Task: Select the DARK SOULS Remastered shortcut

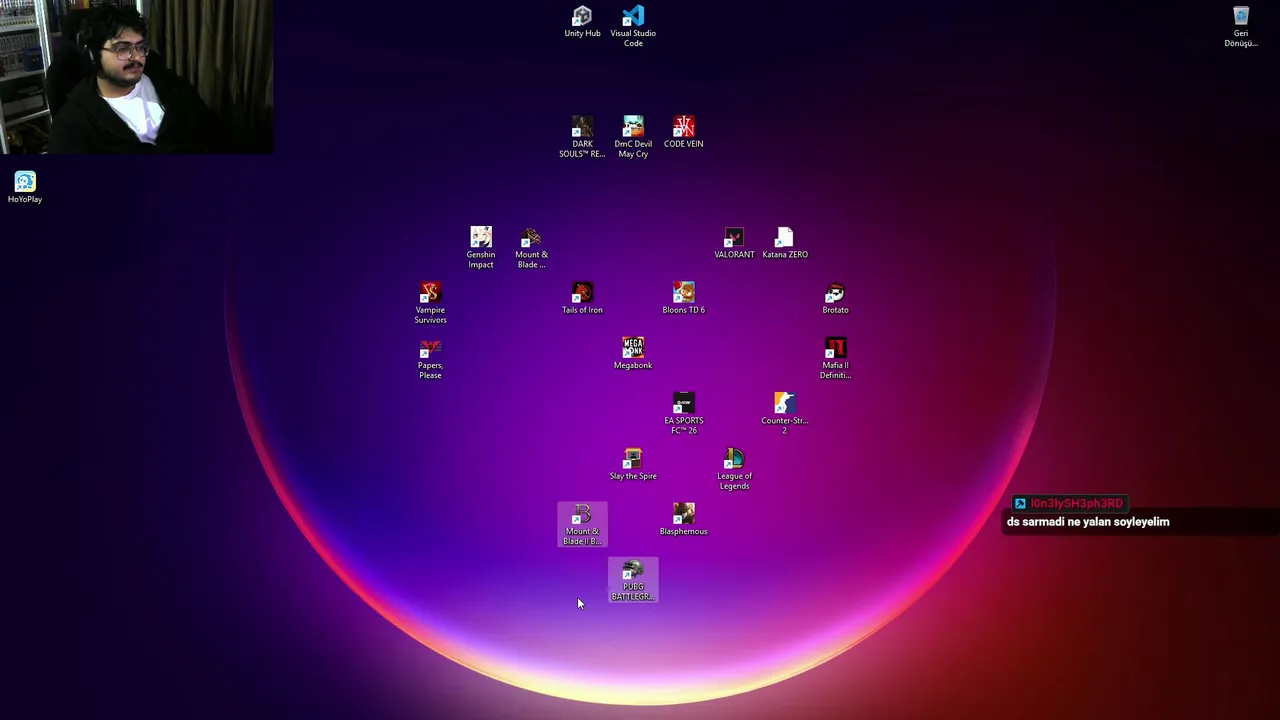Action: (582, 137)
